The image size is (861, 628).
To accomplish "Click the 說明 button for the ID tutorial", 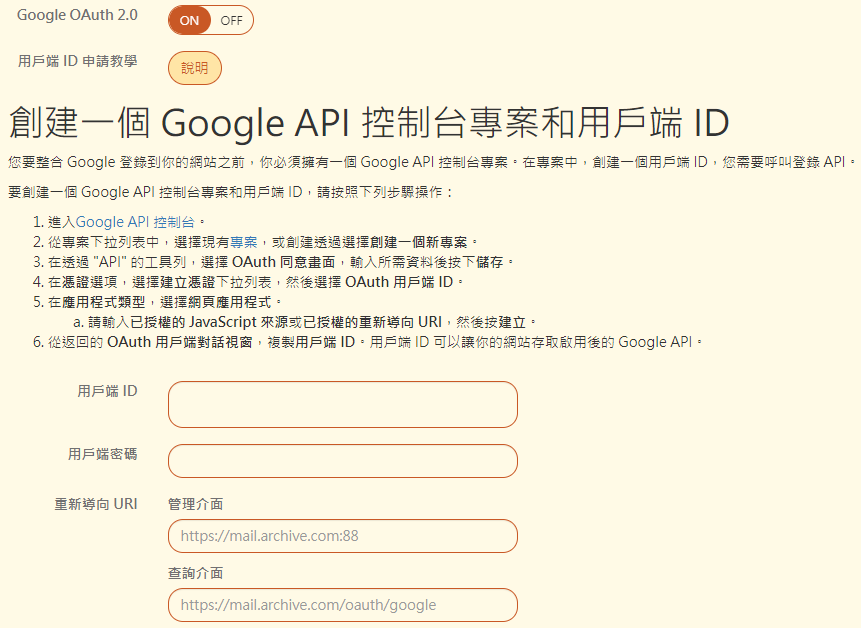I will pos(195,68).
